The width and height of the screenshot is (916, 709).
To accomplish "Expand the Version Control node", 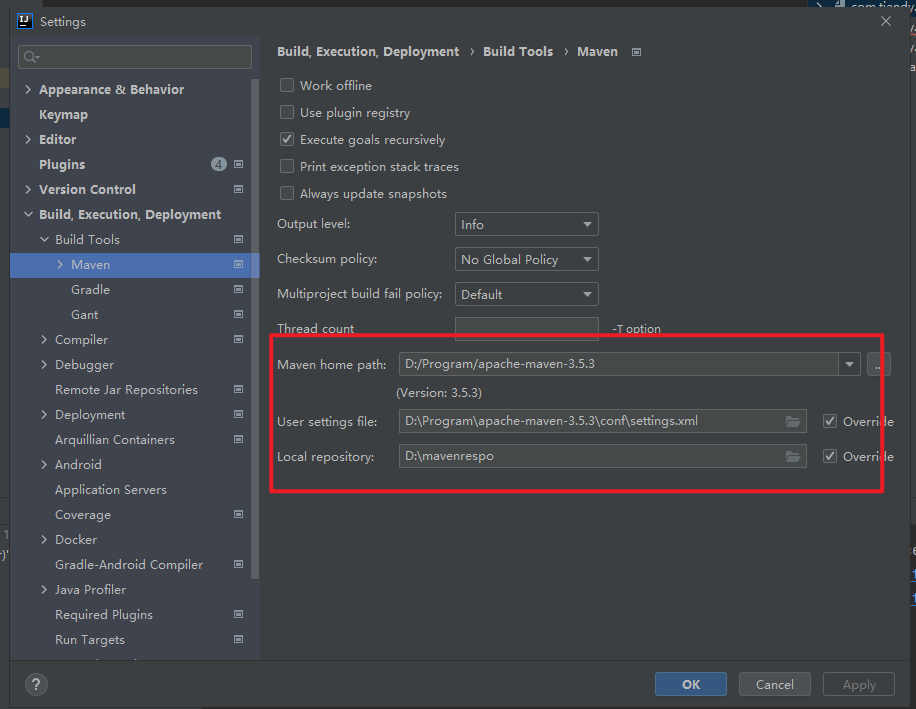I will click(x=28, y=189).
